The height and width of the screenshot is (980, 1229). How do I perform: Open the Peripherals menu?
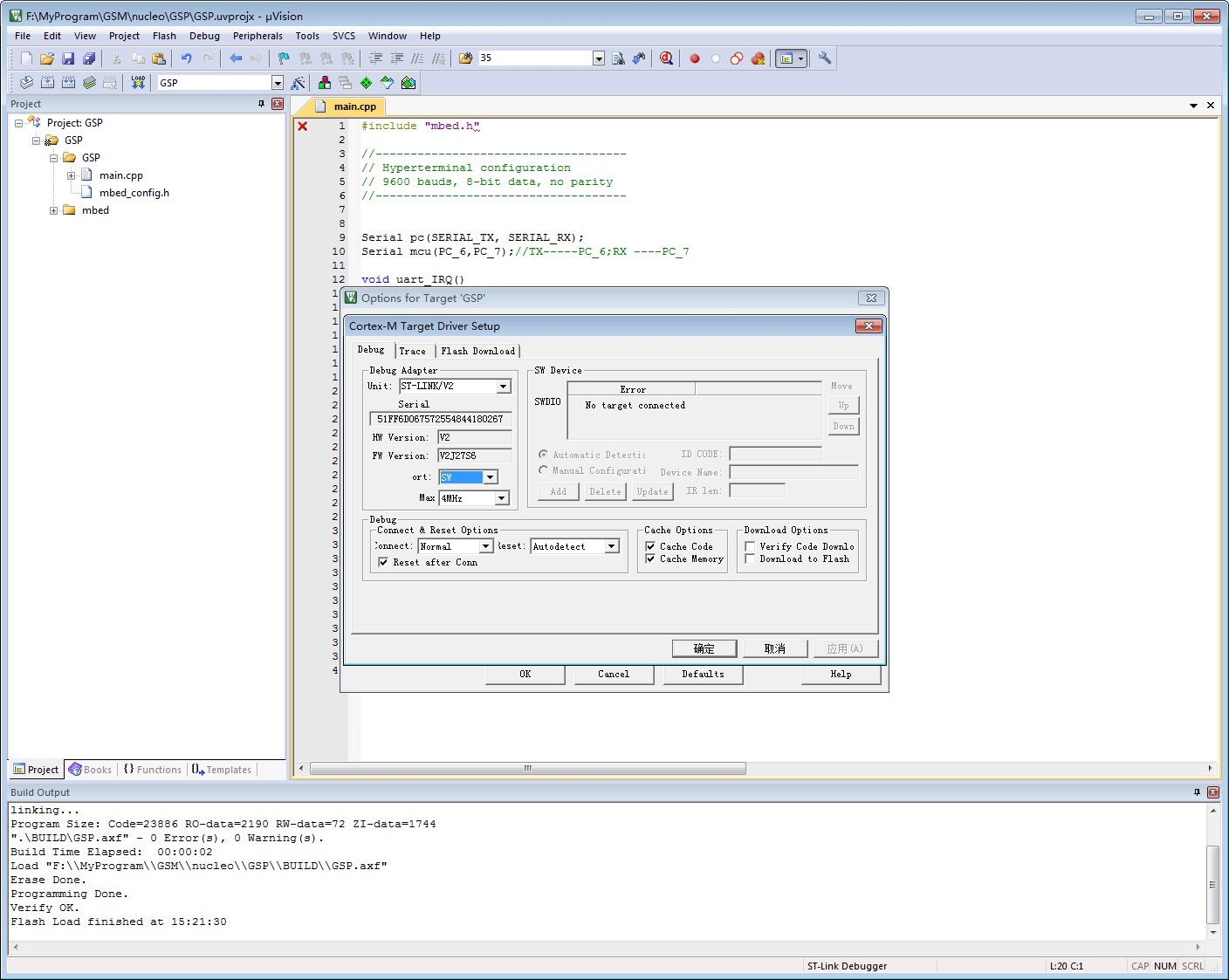pyautogui.click(x=257, y=36)
